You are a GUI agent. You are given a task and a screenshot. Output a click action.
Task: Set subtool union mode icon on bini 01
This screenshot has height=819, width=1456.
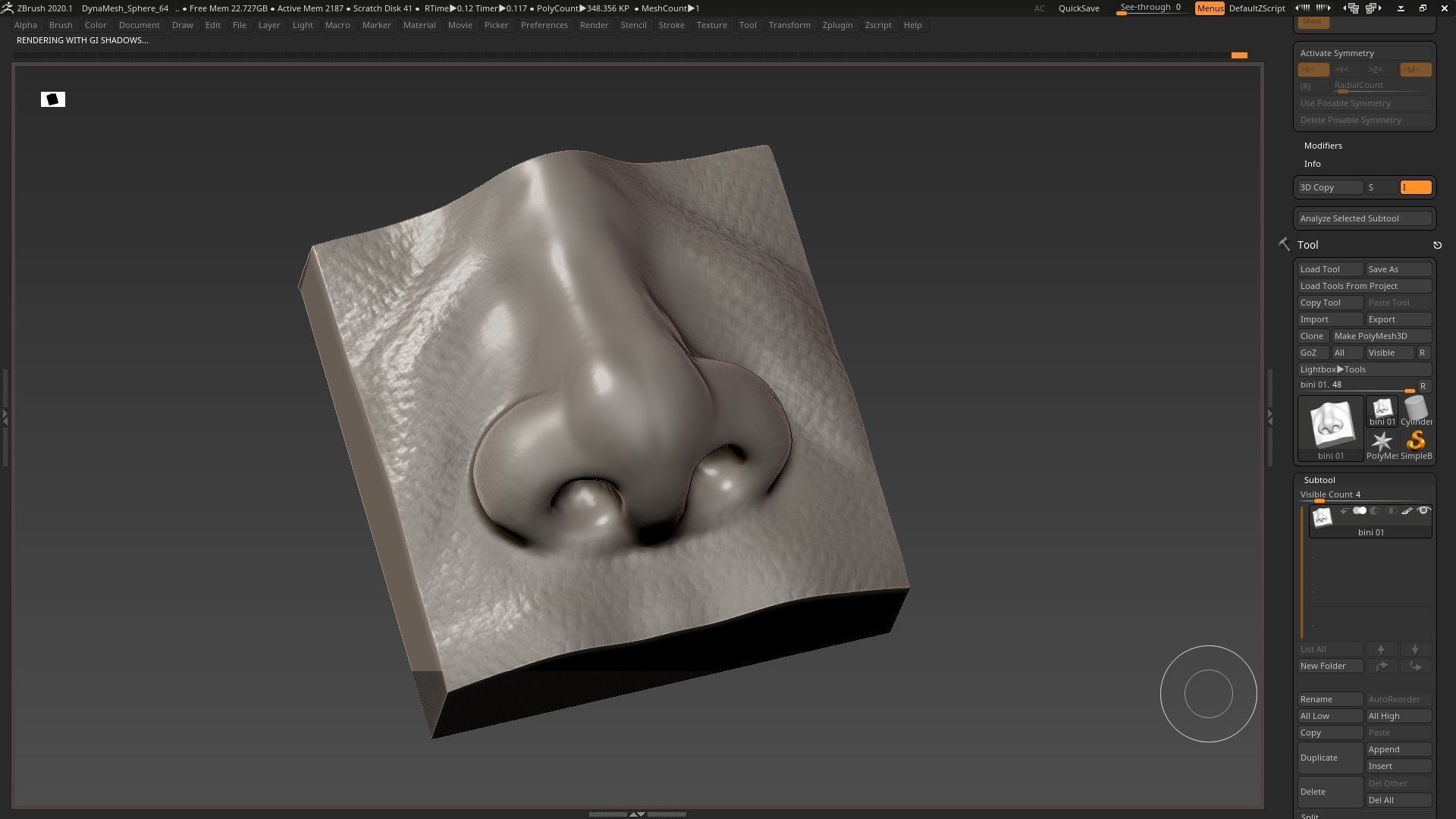click(x=1360, y=511)
